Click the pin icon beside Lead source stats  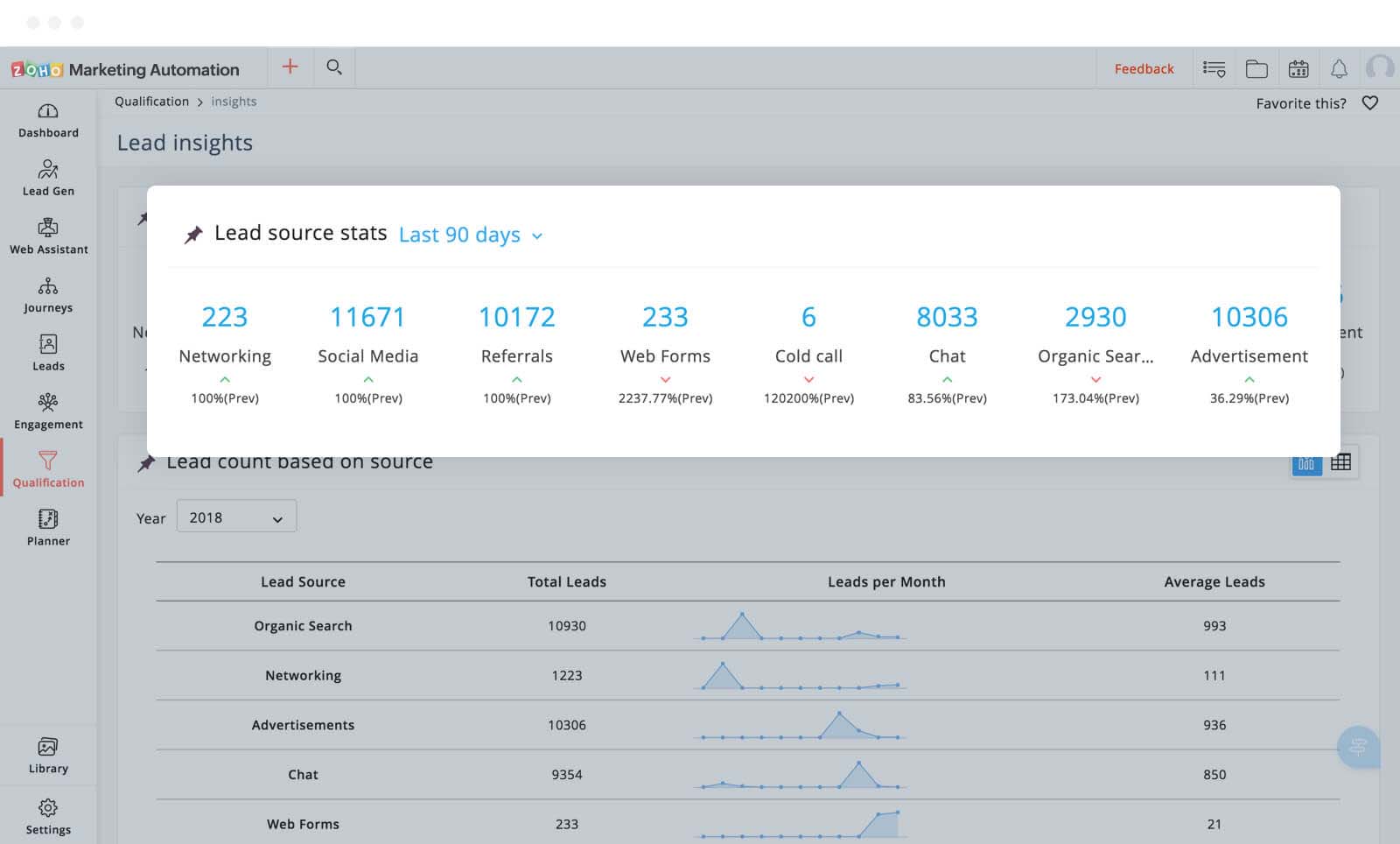point(193,235)
